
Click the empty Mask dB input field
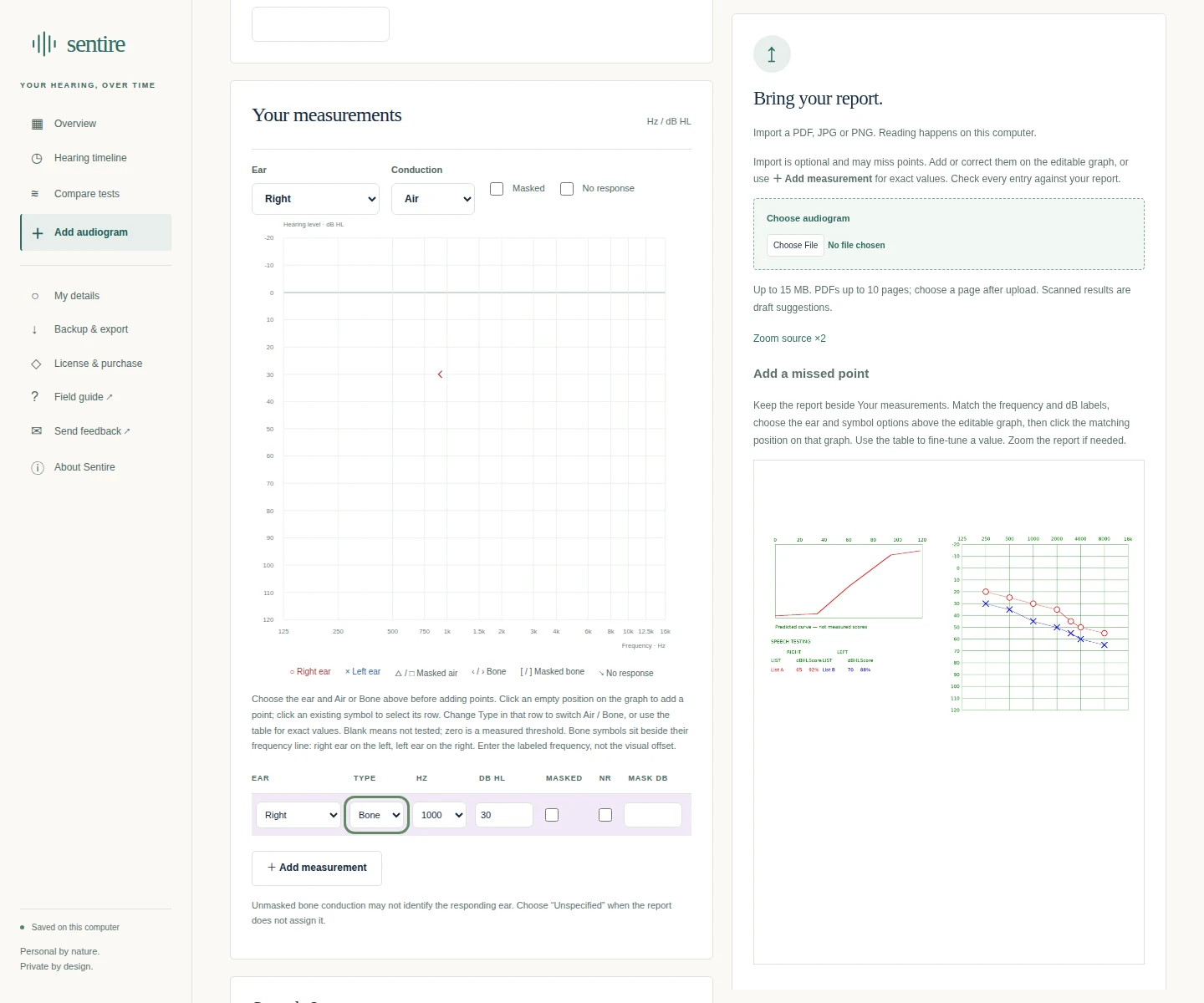[653, 815]
